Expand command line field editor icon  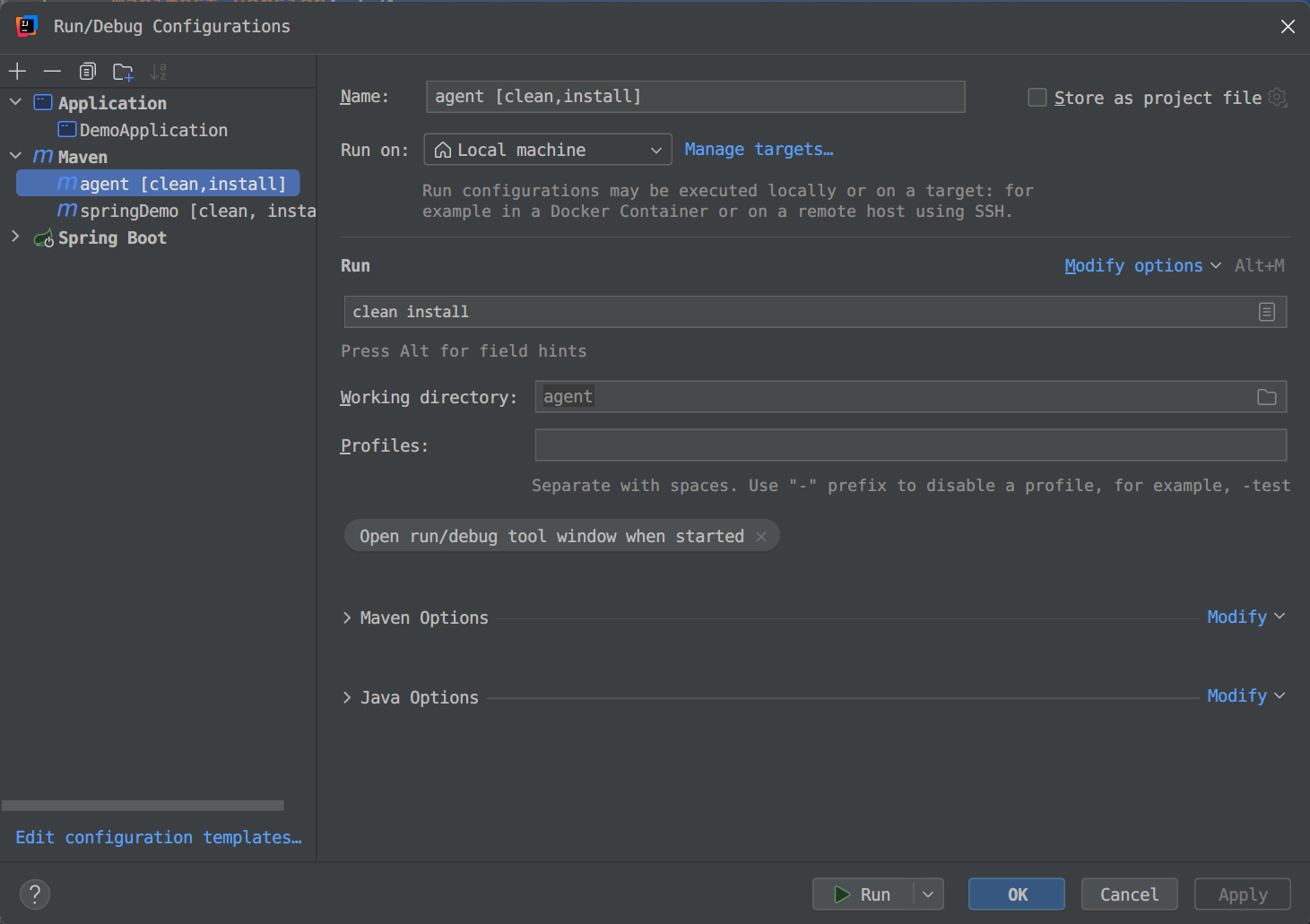tap(1267, 312)
